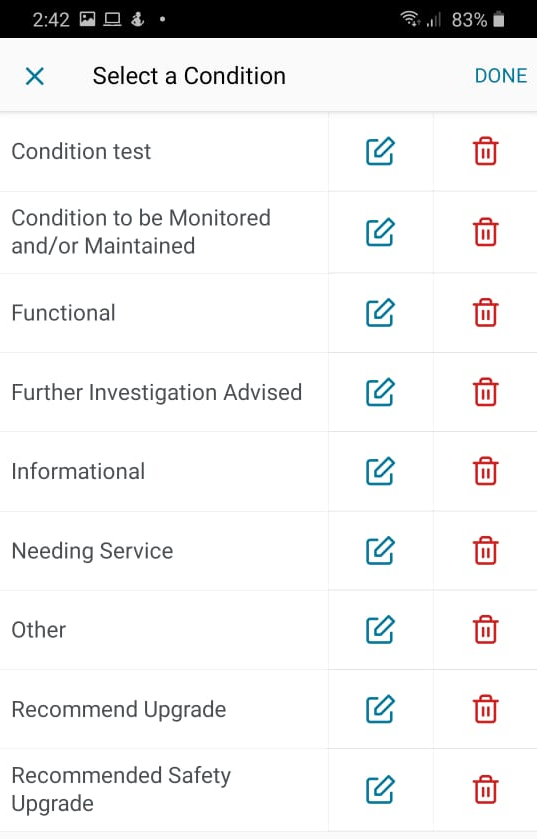This screenshot has height=839, width=537.
Task: Delete the 'Condition test' entry
Action: tap(486, 151)
